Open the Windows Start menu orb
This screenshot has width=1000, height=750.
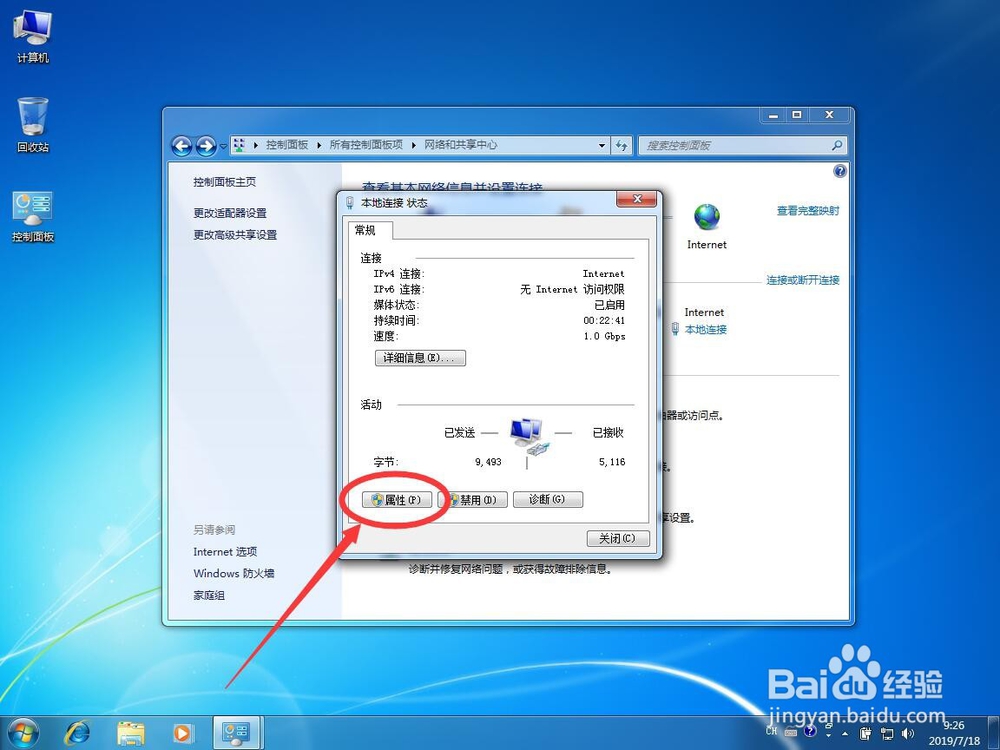coord(24,733)
